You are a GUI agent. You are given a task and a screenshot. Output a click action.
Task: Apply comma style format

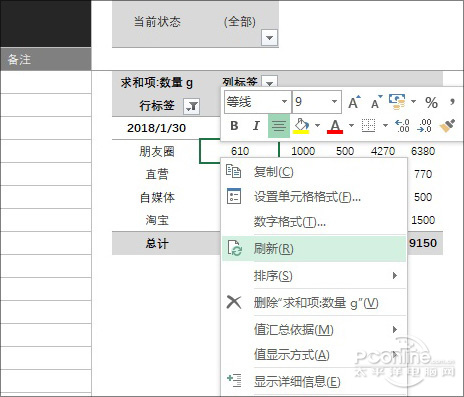(452, 101)
